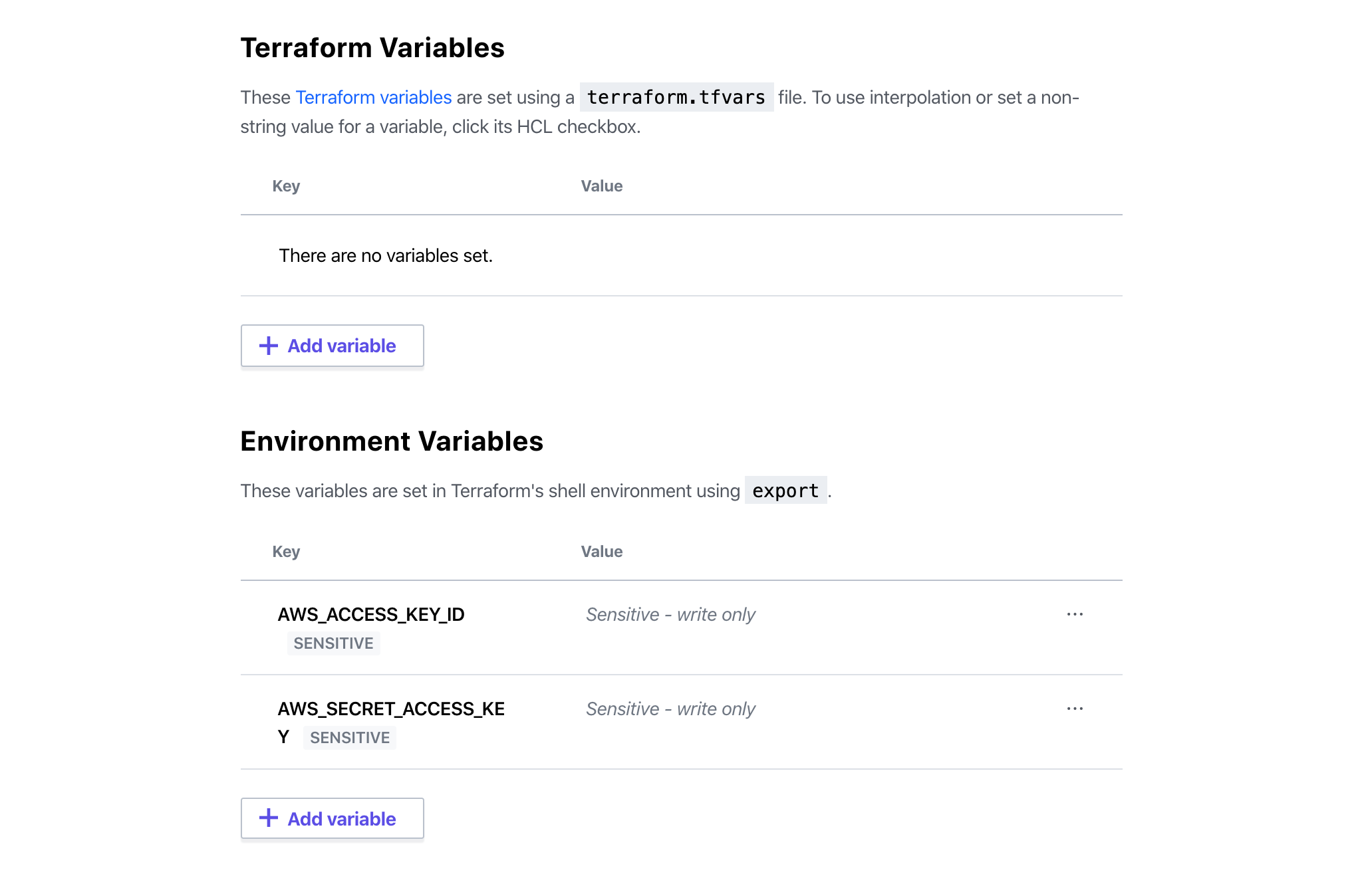This screenshot has width=1362, height=896.
Task: Open the Terraform variables documentation link
Action: (x=373, y=98)
